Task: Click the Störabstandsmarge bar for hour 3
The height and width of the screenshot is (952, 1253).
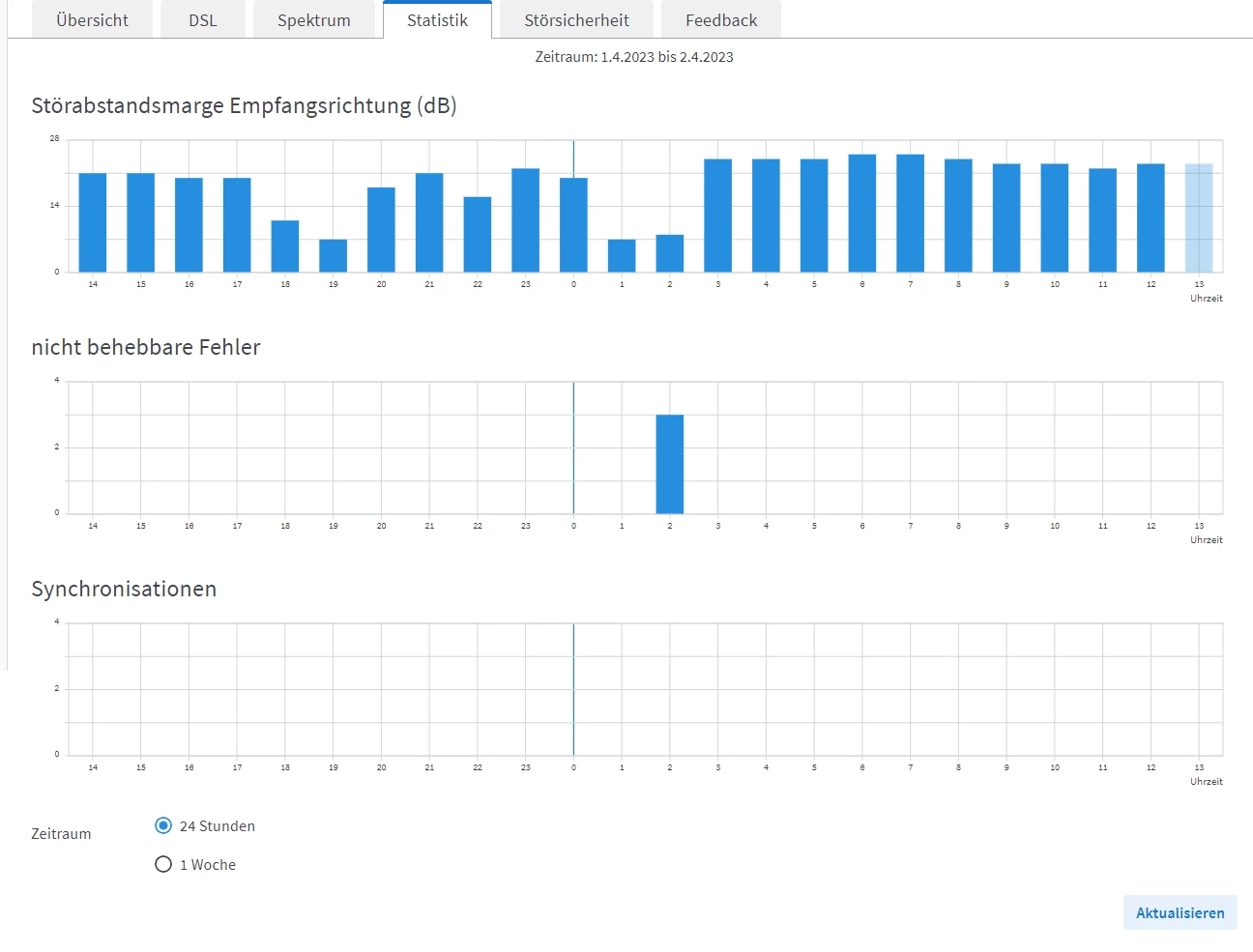Action: (x=718, y=216)
